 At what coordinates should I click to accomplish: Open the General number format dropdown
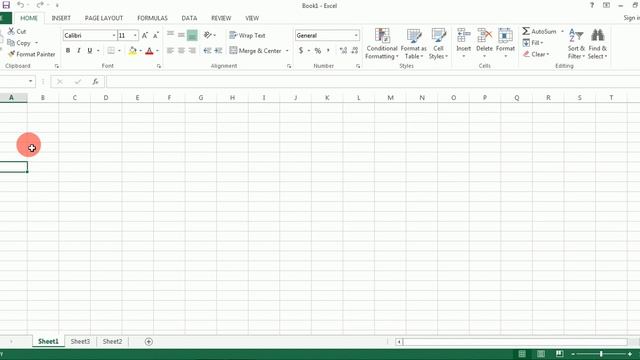[356, 36]
